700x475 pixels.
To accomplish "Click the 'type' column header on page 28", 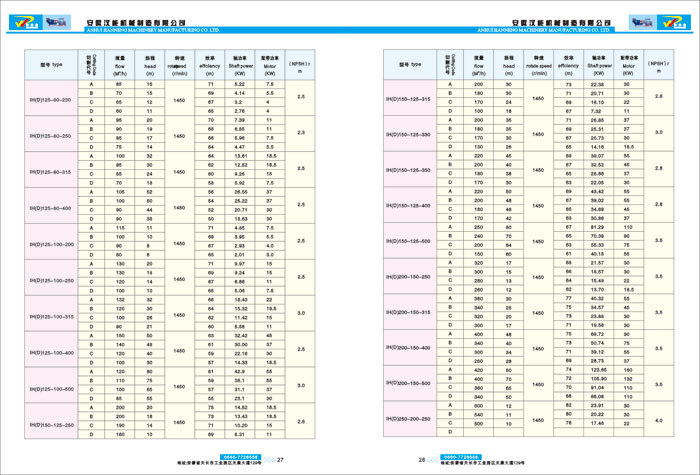I will pyautogui.click(x=410, y=65).
